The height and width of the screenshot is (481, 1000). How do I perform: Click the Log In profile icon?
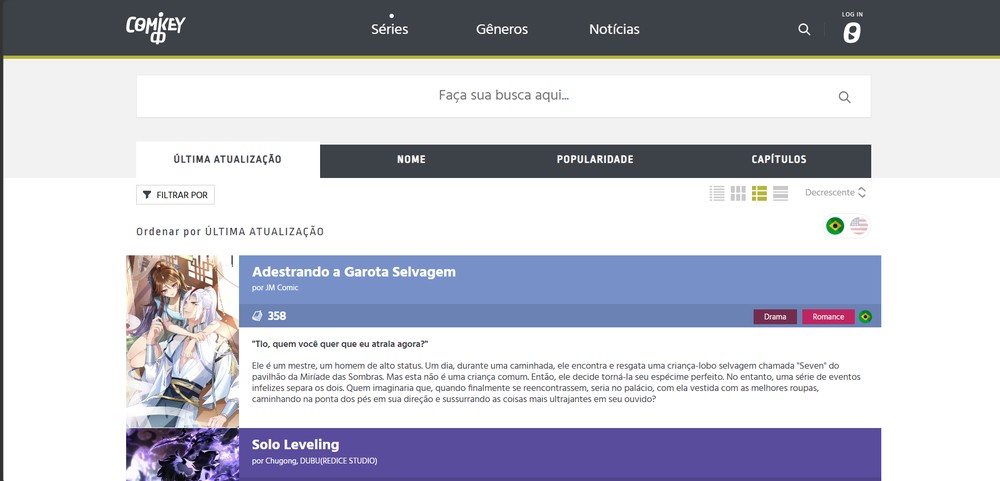852,33
